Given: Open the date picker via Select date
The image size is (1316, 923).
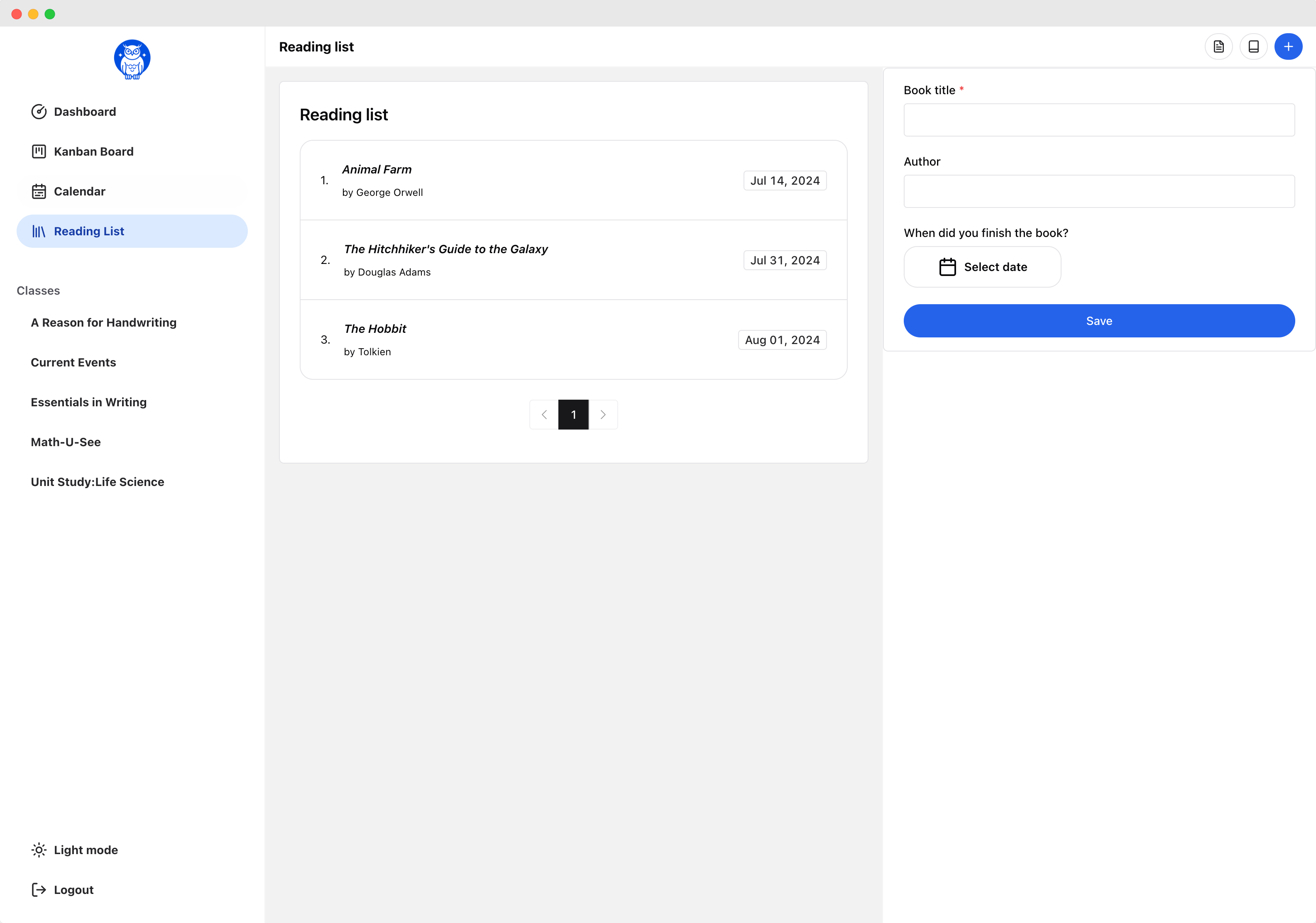Looking at the screenshot, I should 982,266.
